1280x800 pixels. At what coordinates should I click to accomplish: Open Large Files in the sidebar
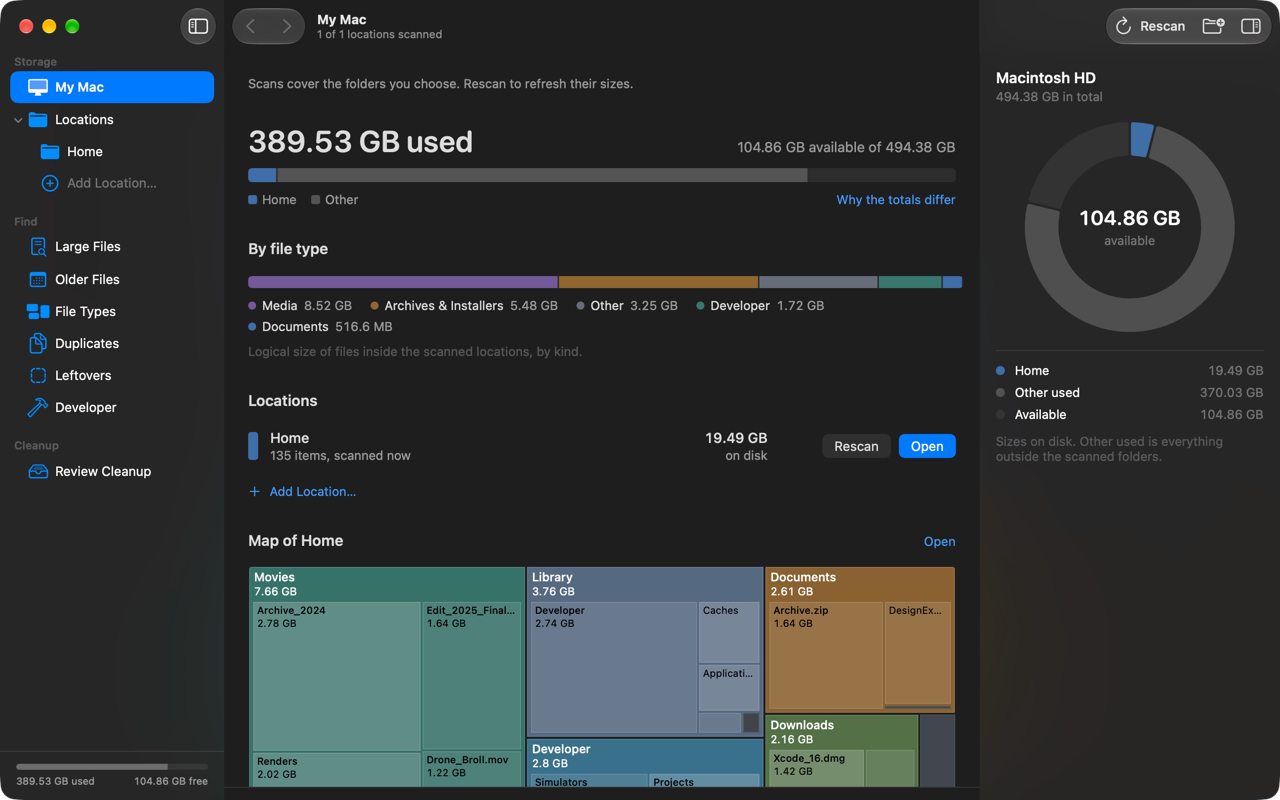112,246
